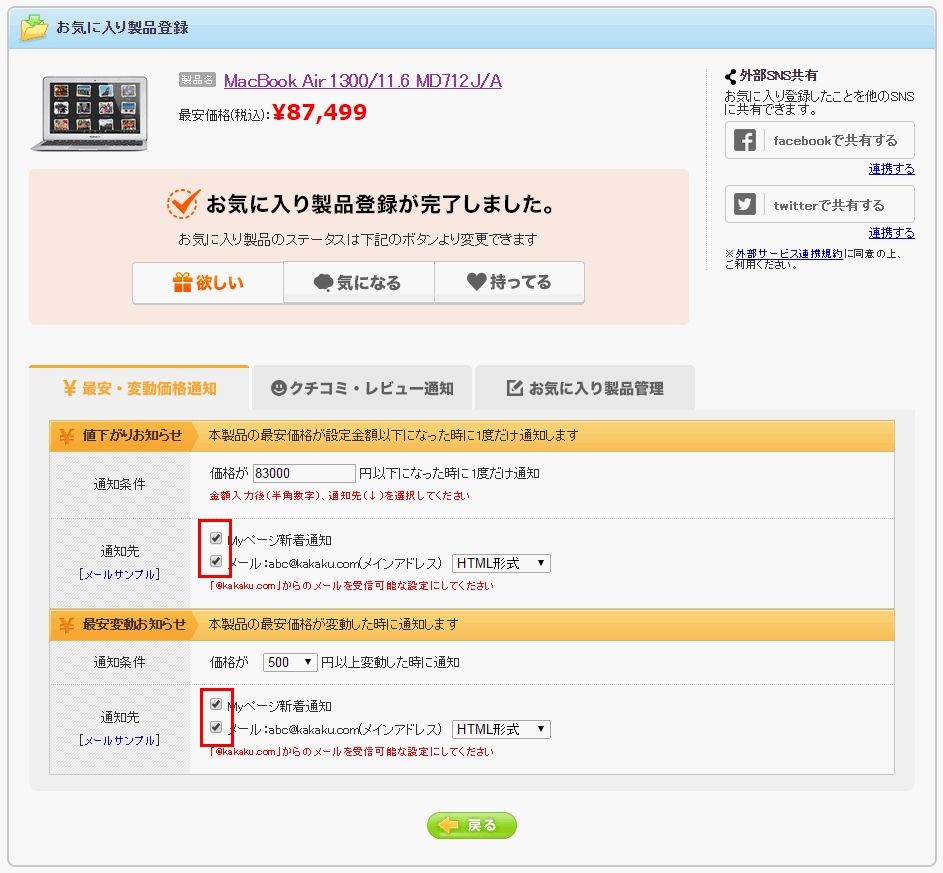The image size is (943, 873).
Task: Toggle Myページ新着通知 under 最安変動お知らせ
Action: (x=216, y=704)
